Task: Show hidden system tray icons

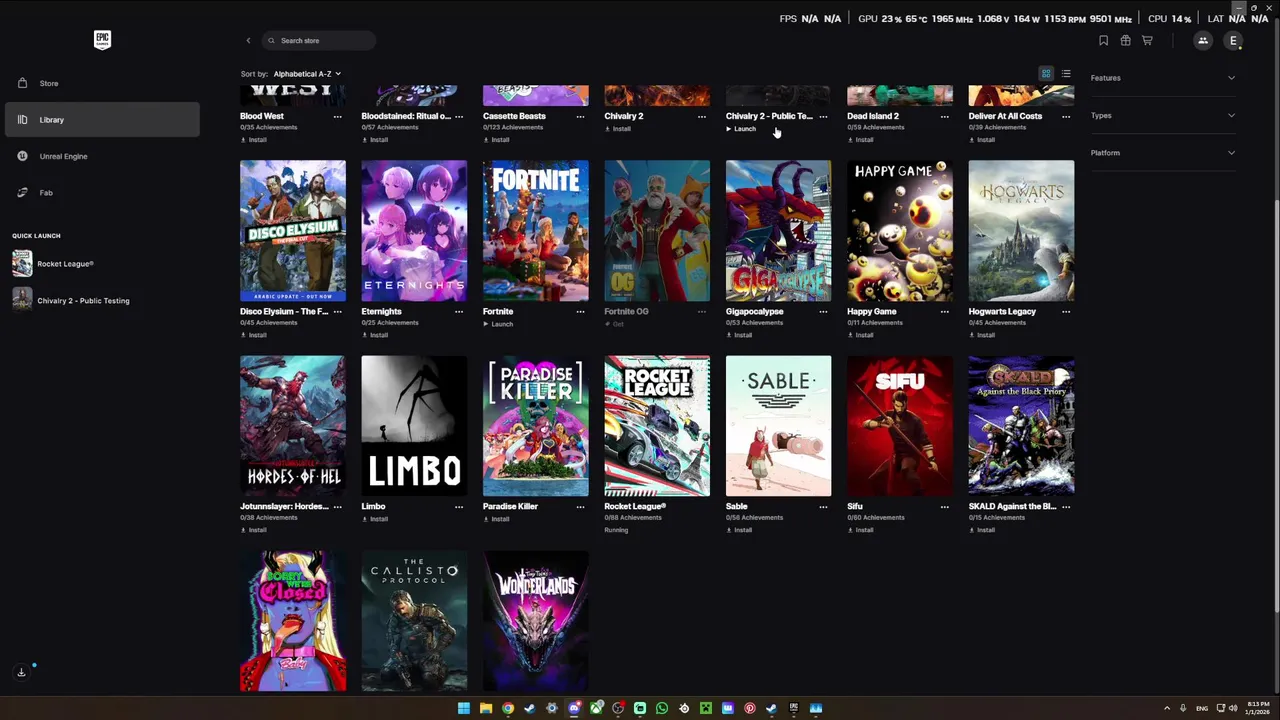Action: point(1169,709)
